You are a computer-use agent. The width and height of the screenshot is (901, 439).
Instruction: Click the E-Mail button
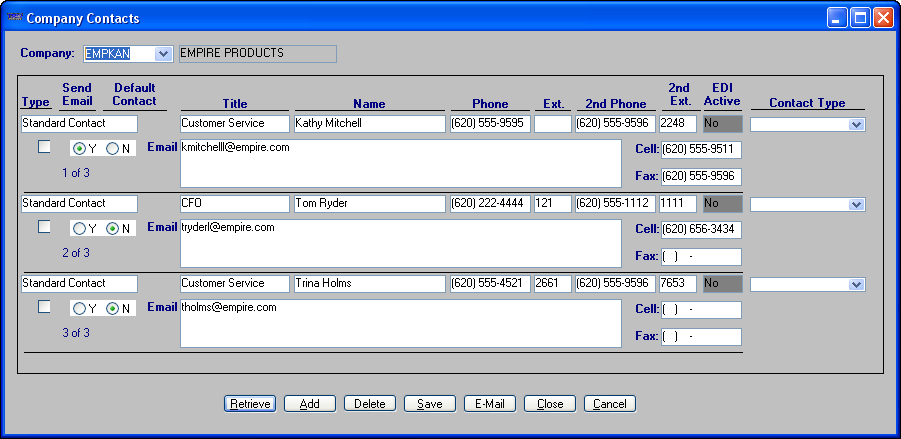(x=489, y=404)
